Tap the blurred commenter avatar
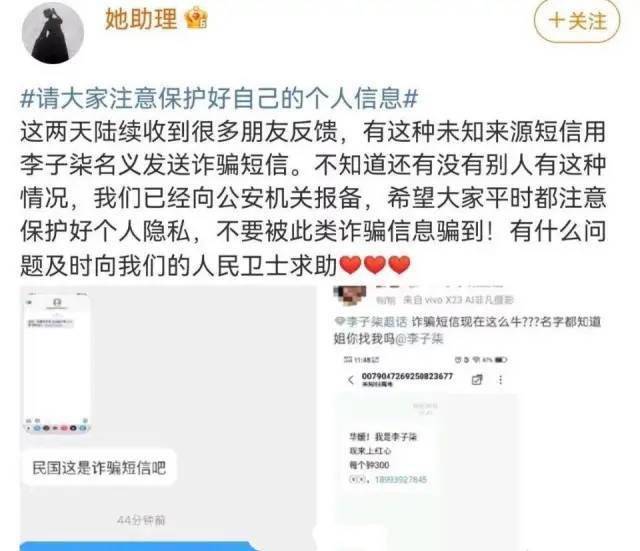The width and height of the screenshot is (640, 551). [x=349, y=295]
